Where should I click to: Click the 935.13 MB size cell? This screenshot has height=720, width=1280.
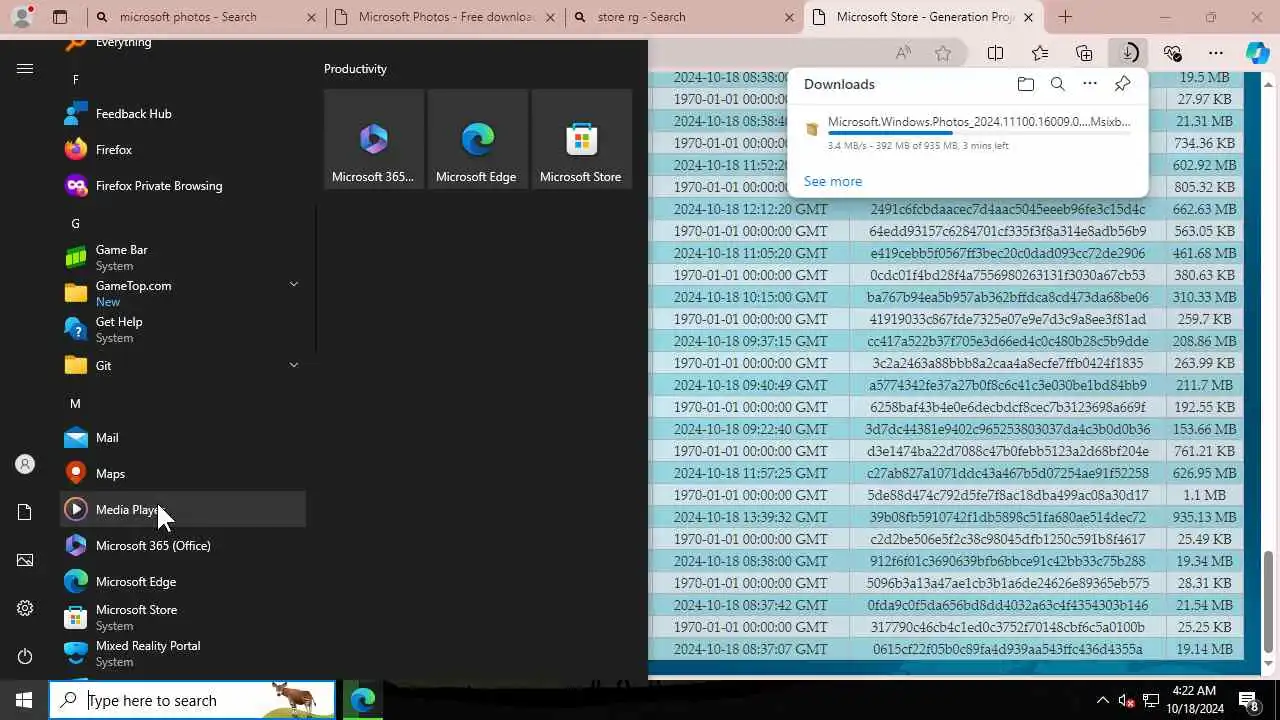point(1205,517)
